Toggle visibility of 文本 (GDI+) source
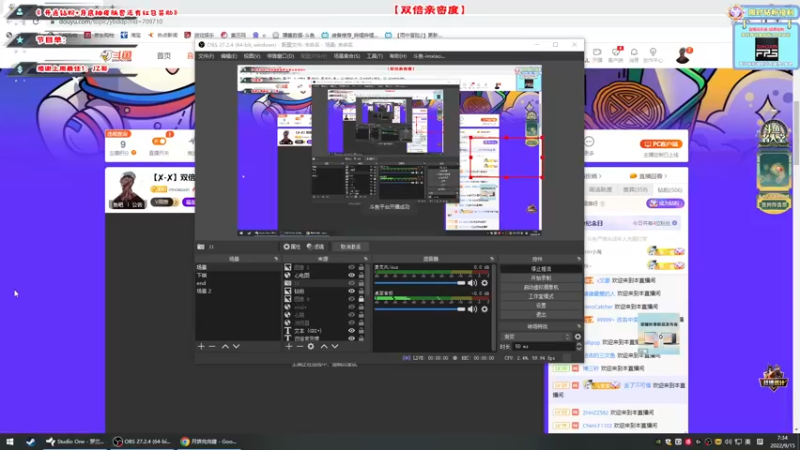 (351, 331)
